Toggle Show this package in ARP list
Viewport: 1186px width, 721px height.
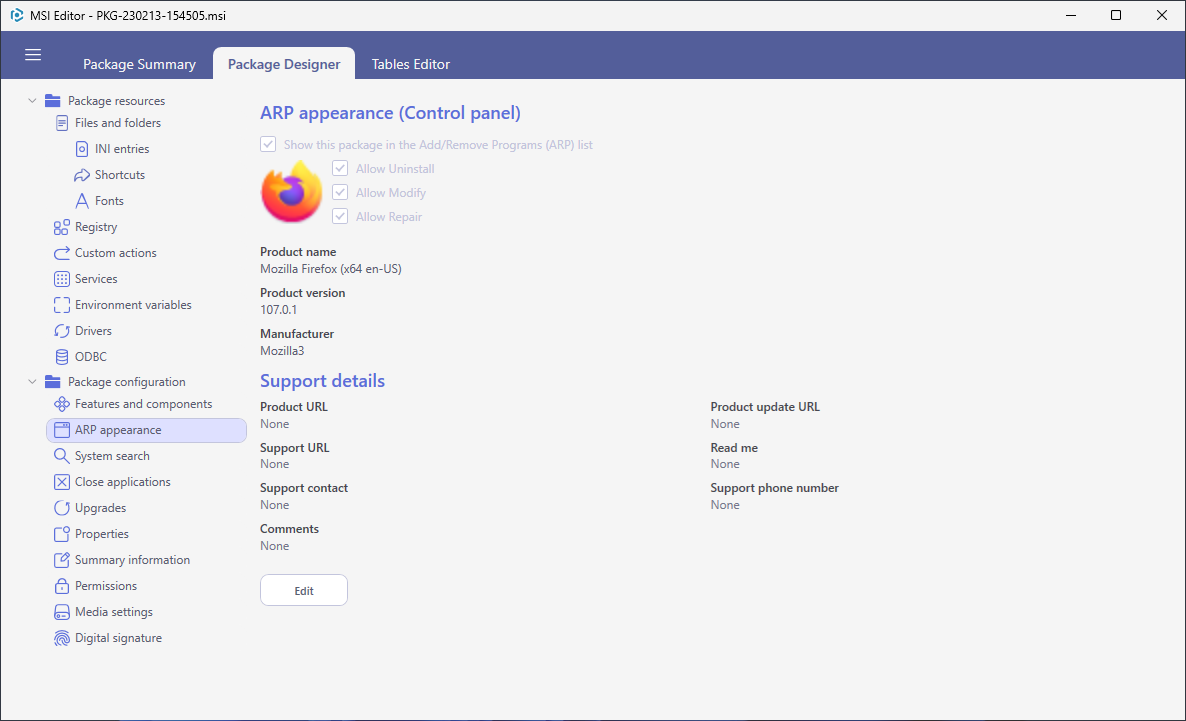pyautogui.click(x=268, y=144)
